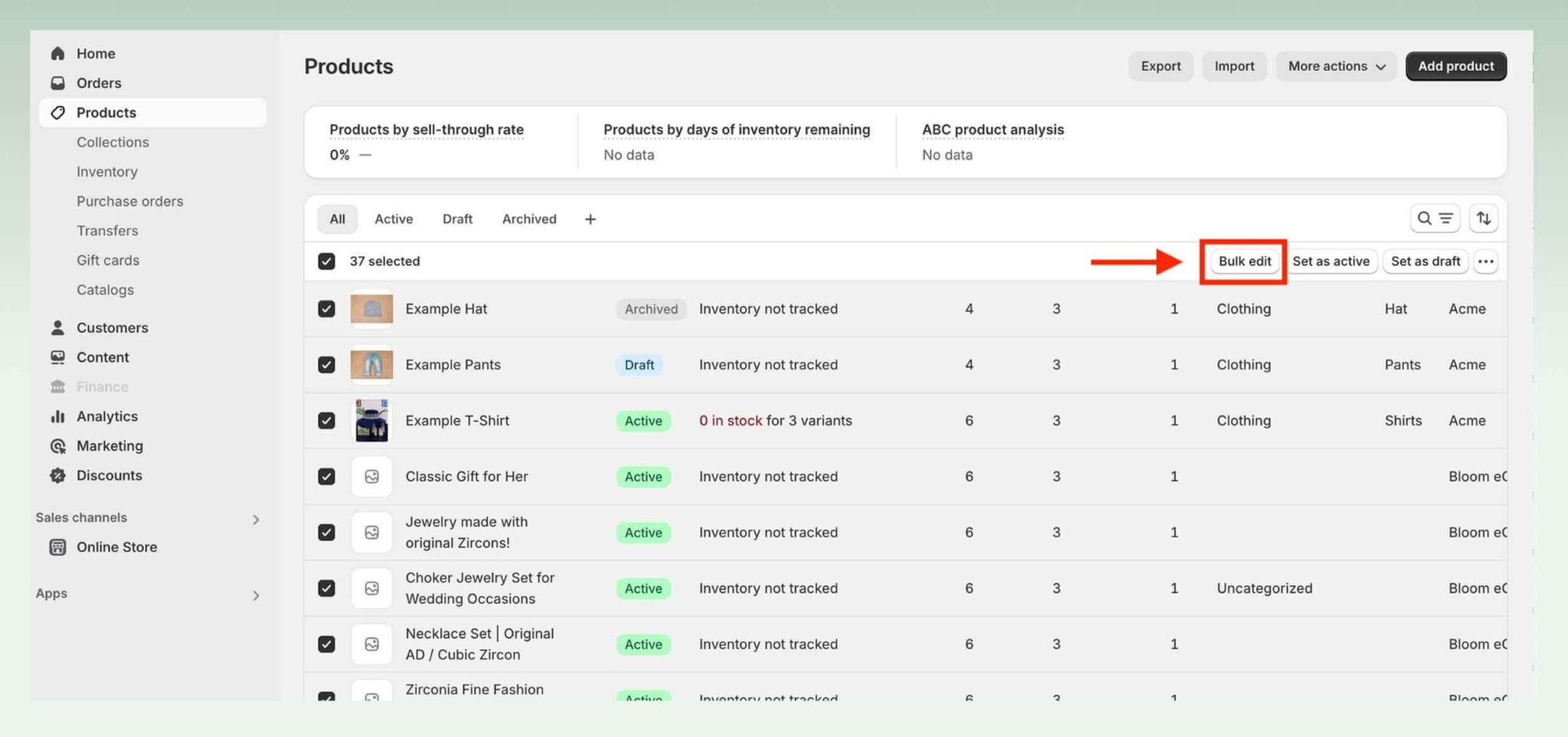Select the Orders icon in sidebar
The height and width of the screenshot is (737, 1568).
pos(58,83)
